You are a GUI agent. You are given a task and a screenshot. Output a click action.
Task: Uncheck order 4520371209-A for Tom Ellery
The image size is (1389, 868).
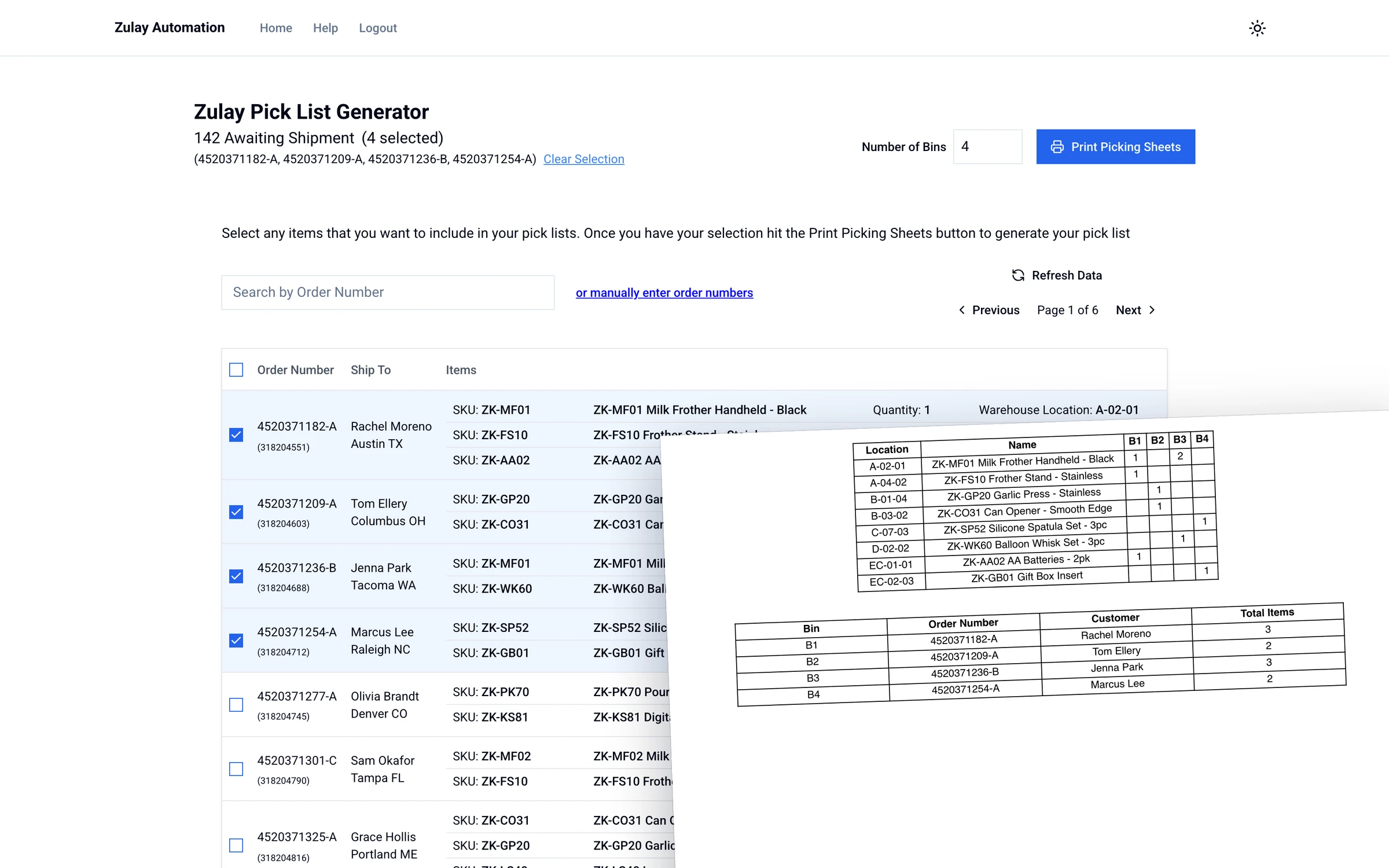coord(236,512)
